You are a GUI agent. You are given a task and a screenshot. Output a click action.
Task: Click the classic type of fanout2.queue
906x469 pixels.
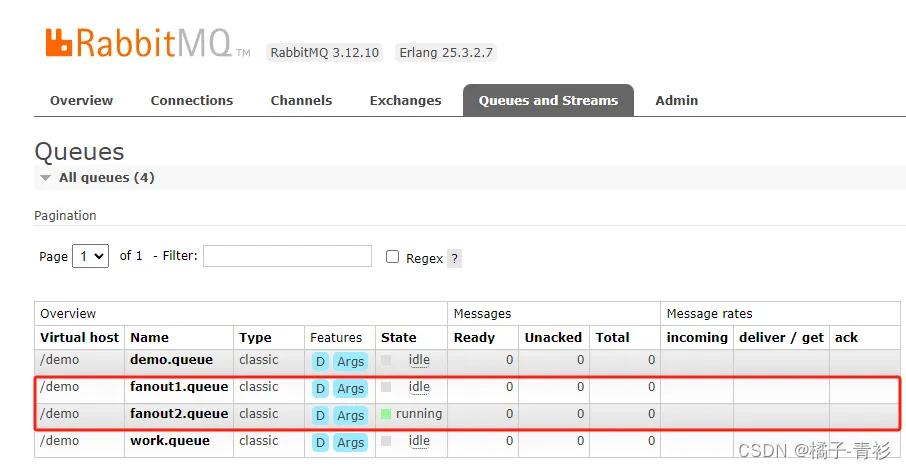pos(259,414)
